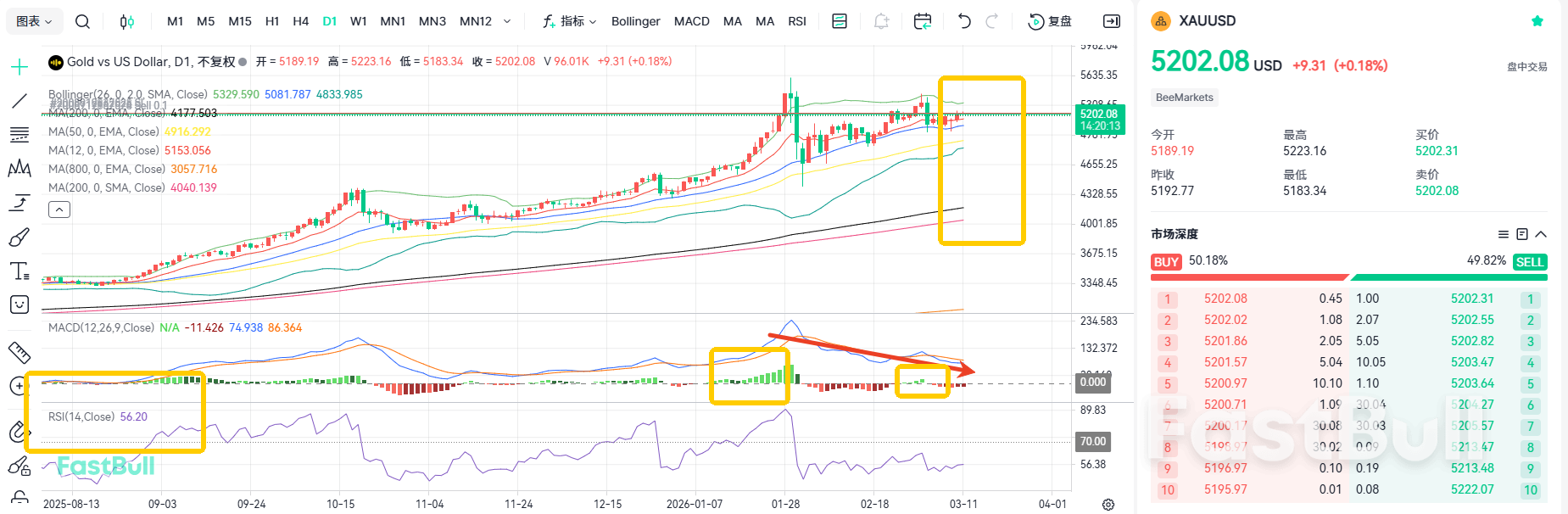The width and height of the screenshot is (1568, 514).
Task: Select the crosshair cursor tool
Action: click(x=20, y=67)
